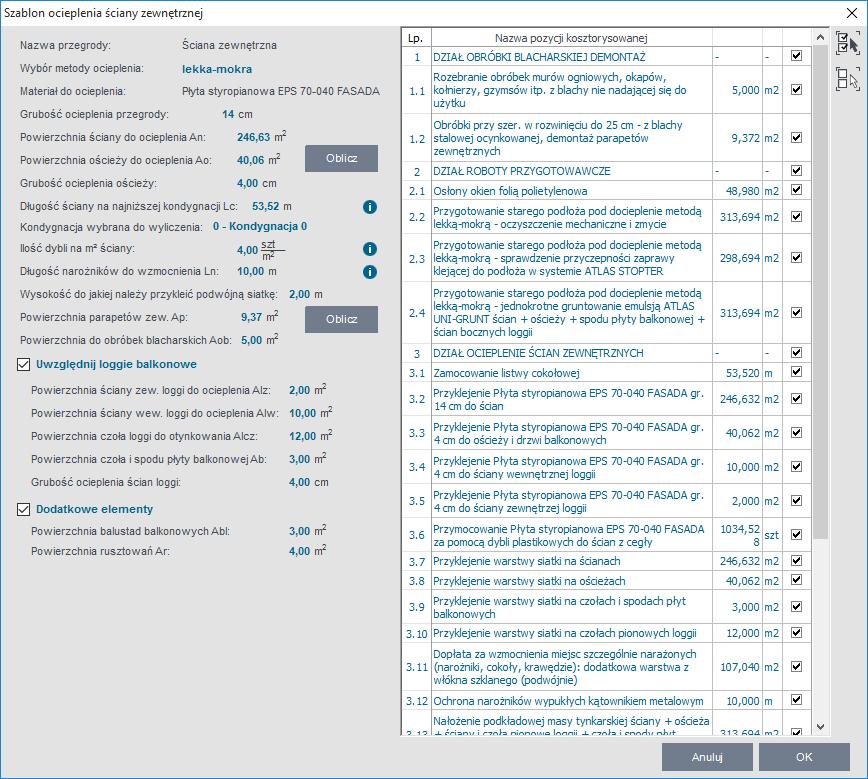This screenshot has width=868, height=779.
Task: Edit corner length Ln value 10,00
Action: (x=251, y=272)
